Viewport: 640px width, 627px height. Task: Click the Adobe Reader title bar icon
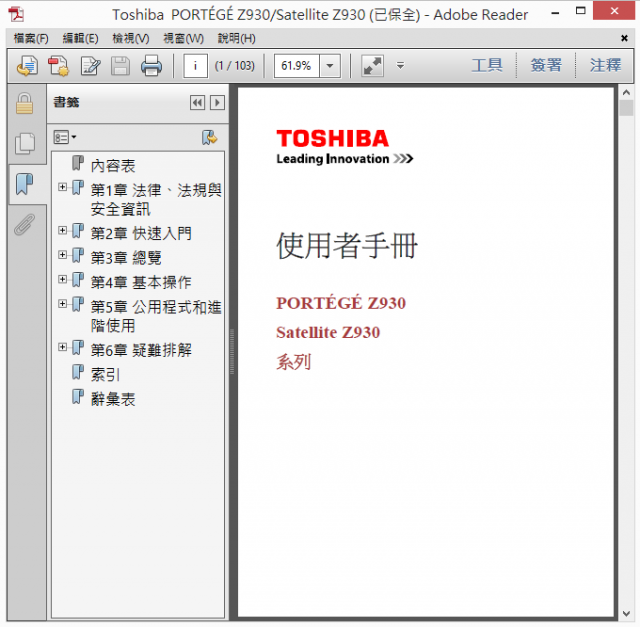16,15
